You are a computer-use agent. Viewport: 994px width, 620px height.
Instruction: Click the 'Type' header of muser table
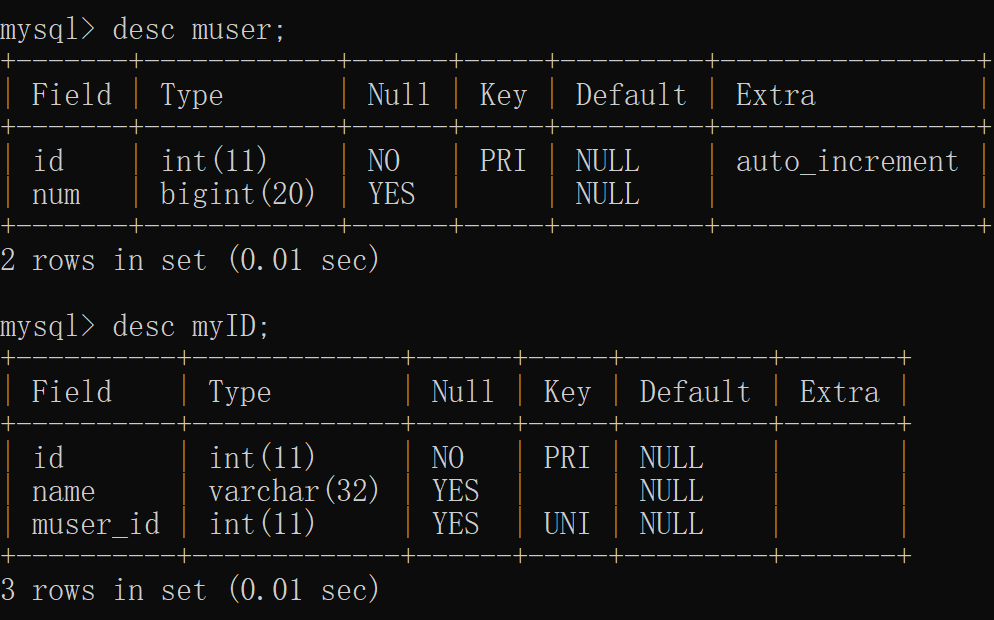[x=192, y=96]
